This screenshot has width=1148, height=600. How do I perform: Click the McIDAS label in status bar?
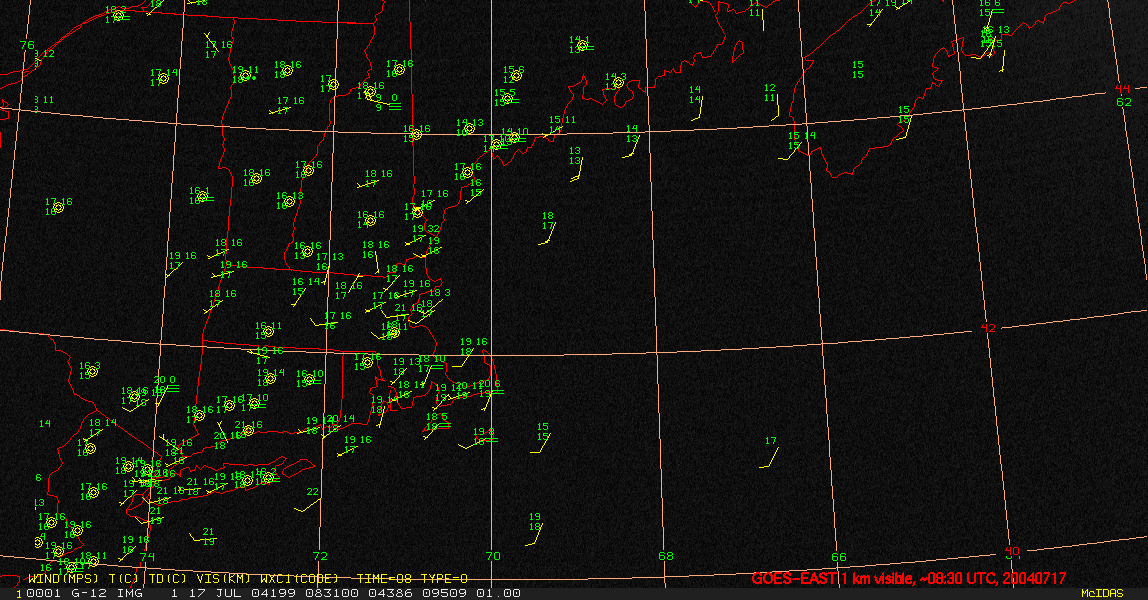coord(1102,593)
